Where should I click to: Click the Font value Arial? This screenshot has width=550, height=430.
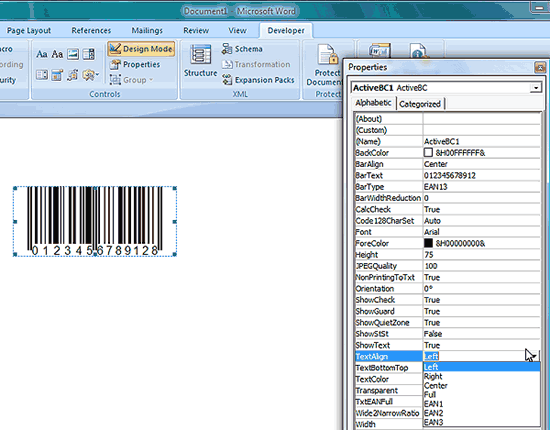point(482,232)
